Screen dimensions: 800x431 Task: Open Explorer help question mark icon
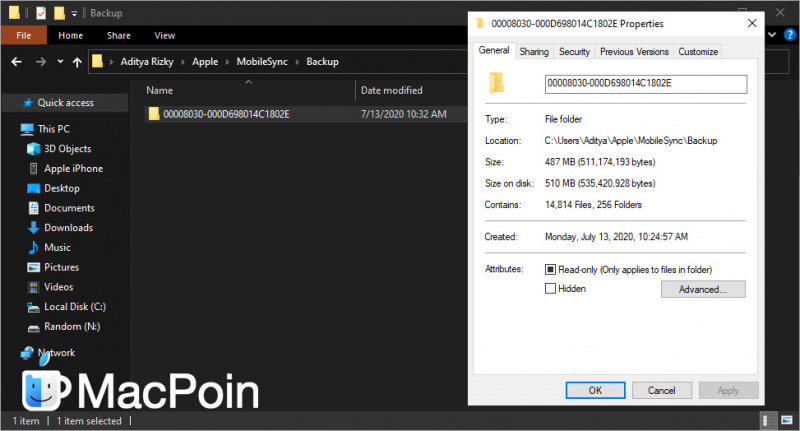click(790, 35)
